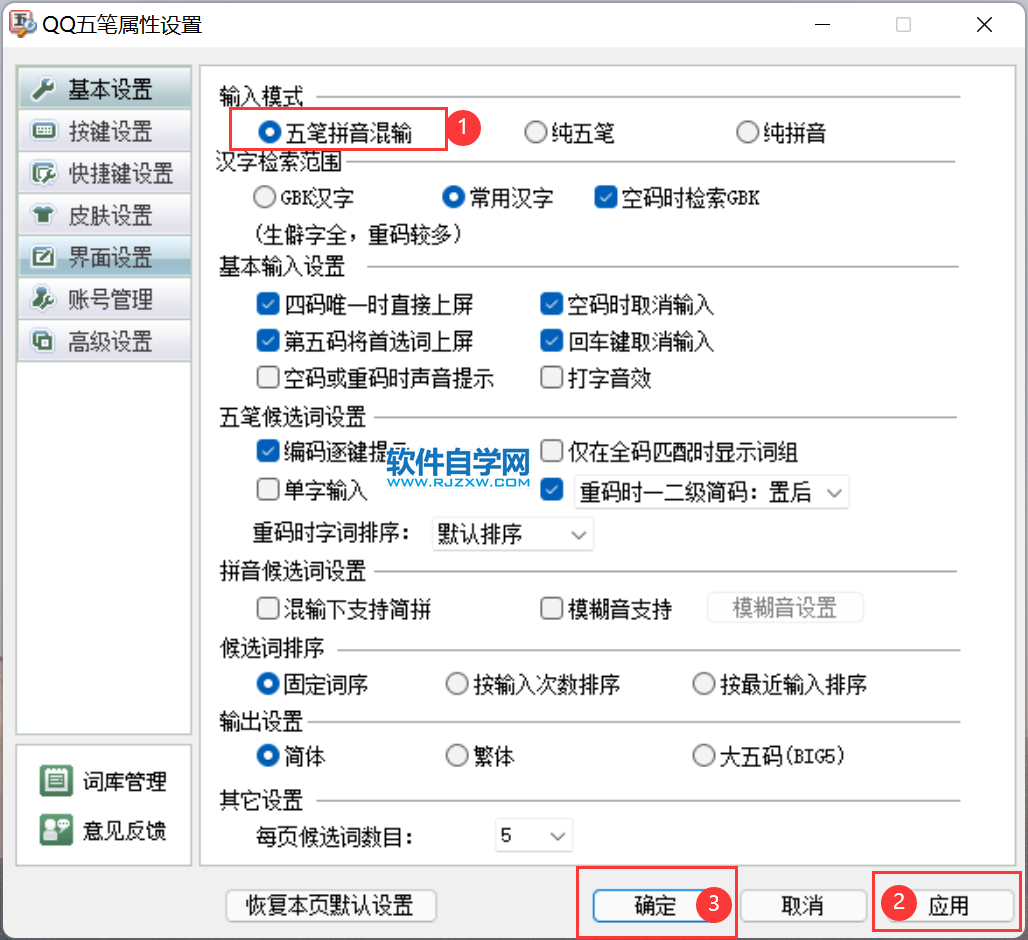Close the QQ五笔属性设置 window
Screen dimensions: 1028x940
click(984, 24)
